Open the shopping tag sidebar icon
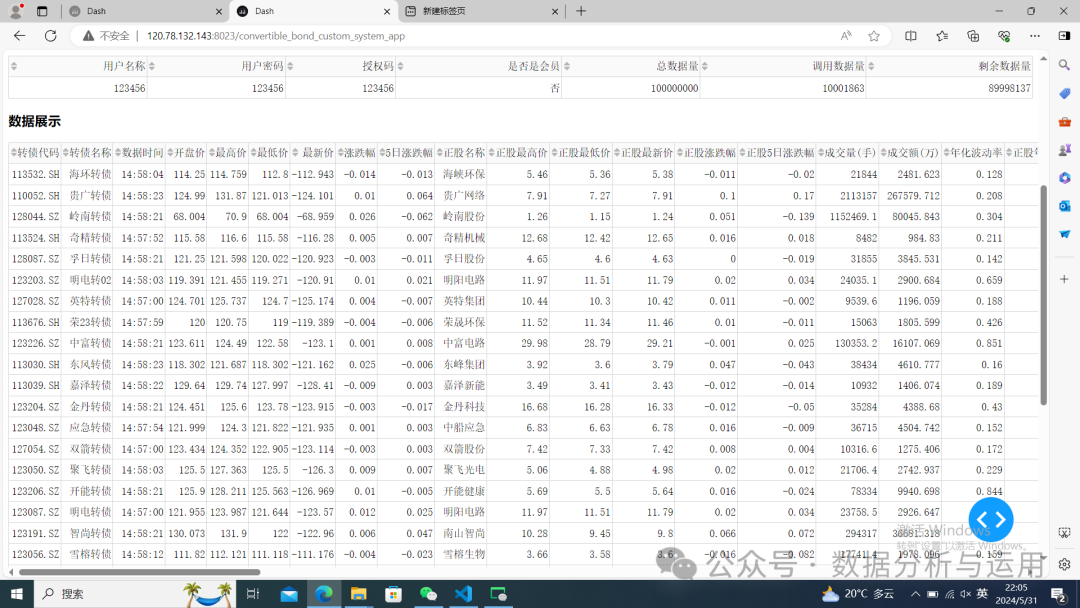 pos(1064,94)
